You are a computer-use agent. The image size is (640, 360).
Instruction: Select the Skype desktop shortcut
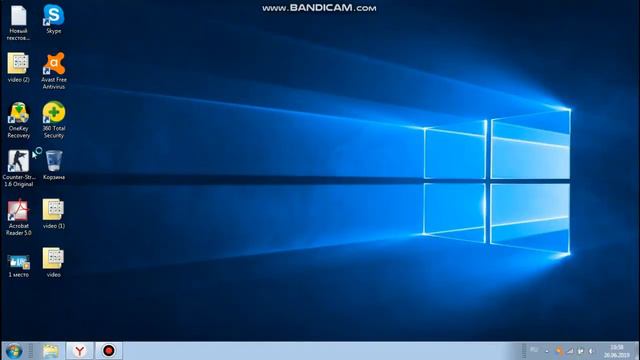point(53,19)
